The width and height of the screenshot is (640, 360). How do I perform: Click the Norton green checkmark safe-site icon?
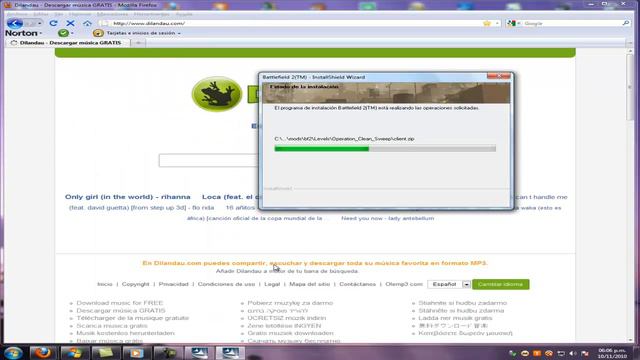[63, 33]
